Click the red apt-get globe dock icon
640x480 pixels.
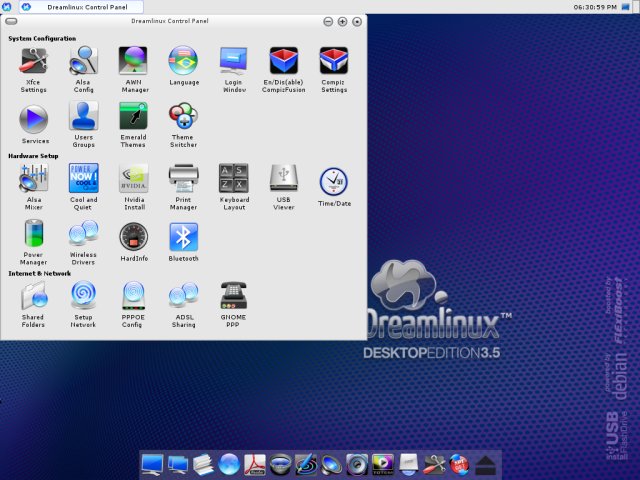[x=460, y=465]
